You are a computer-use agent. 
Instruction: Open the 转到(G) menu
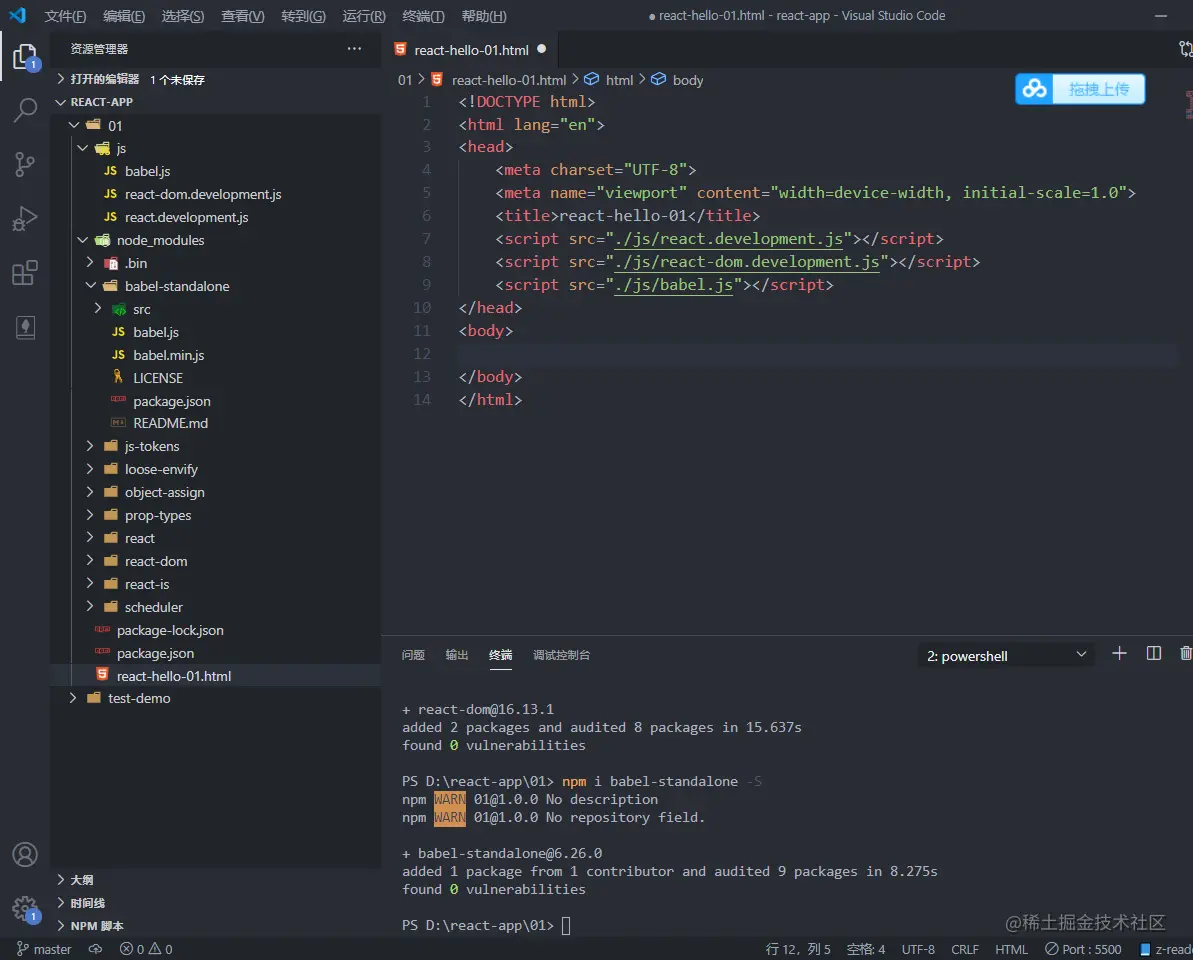pos(304,16)
